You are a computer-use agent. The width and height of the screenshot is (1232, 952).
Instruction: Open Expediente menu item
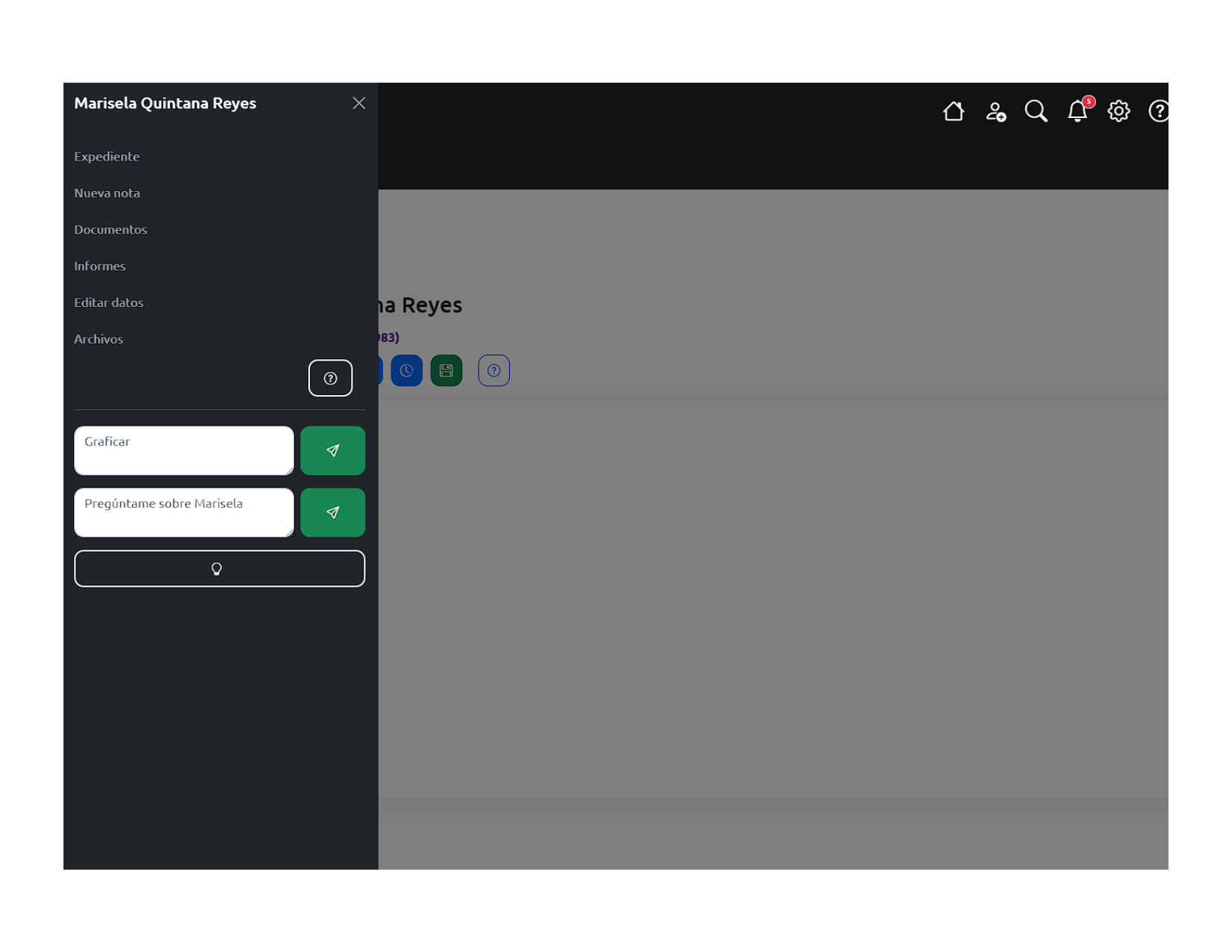(107, 156)
